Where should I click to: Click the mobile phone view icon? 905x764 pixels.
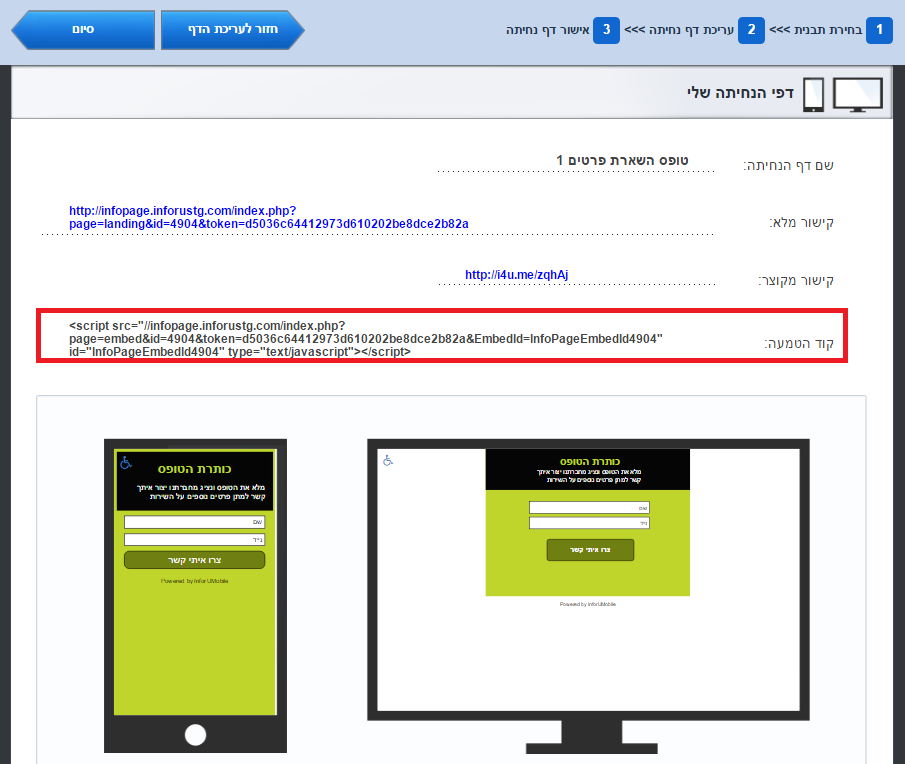[x=813, y=94]
